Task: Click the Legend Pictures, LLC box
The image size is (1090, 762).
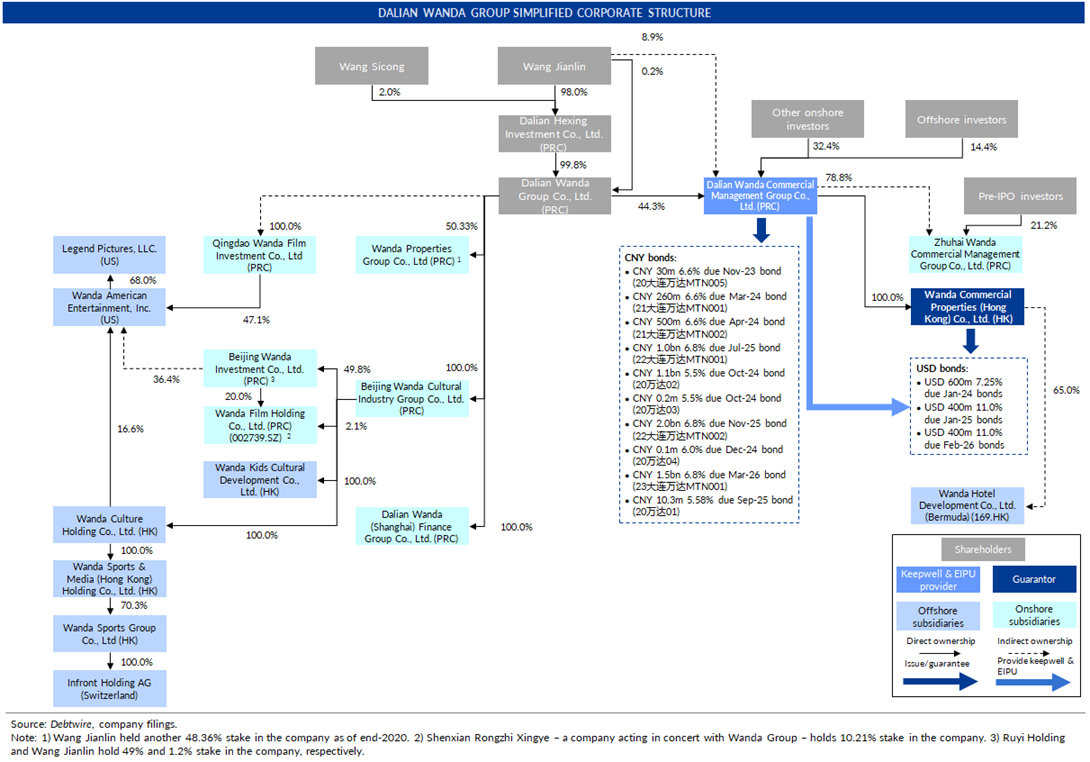Action: 109,255
